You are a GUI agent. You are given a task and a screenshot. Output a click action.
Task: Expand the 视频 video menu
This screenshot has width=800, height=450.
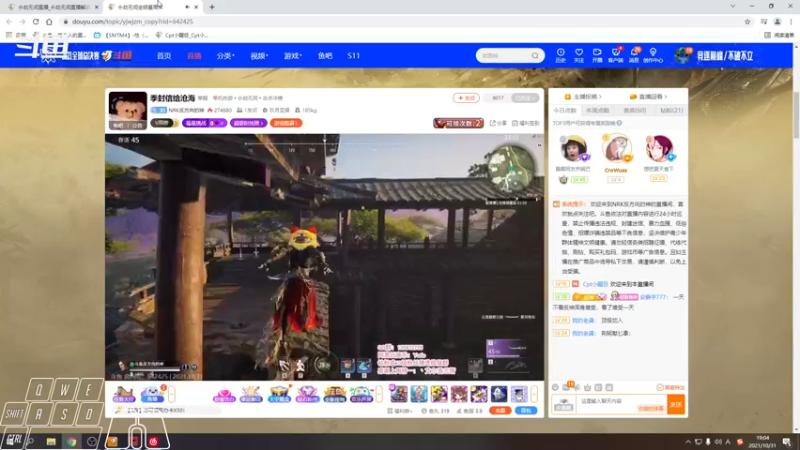pos(259,56)
